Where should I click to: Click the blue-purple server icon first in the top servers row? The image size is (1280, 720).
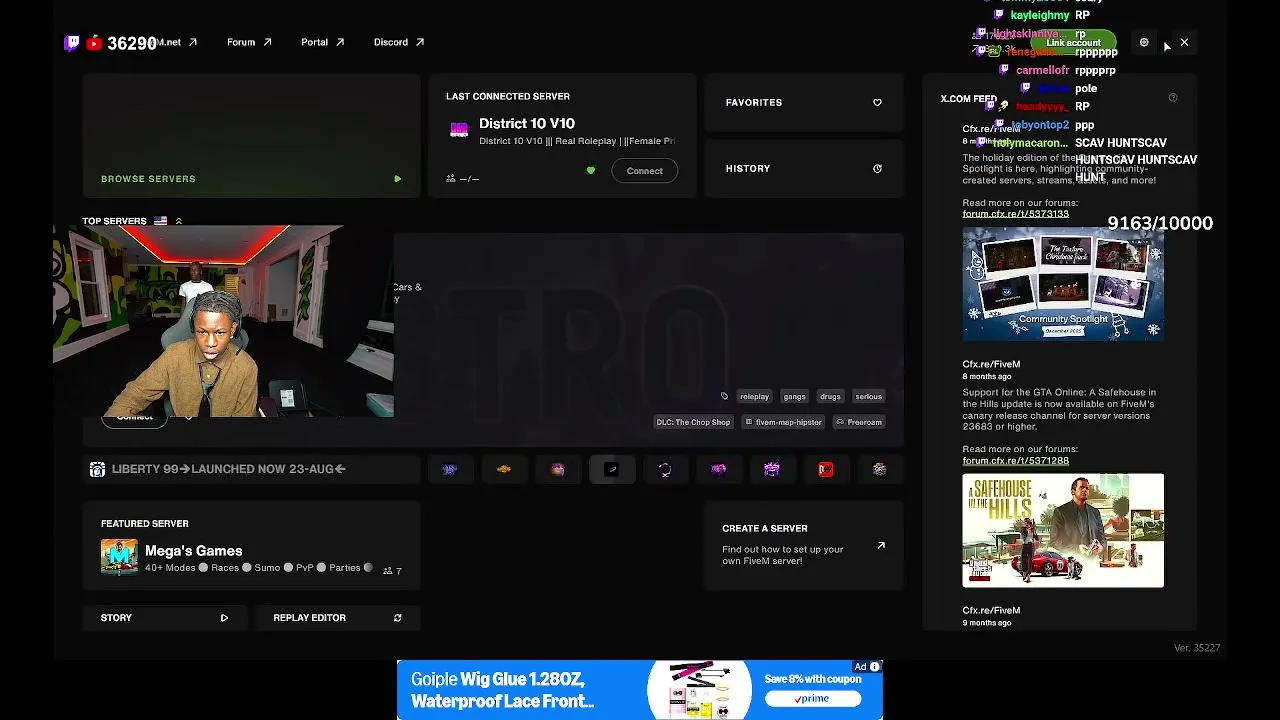450,469
